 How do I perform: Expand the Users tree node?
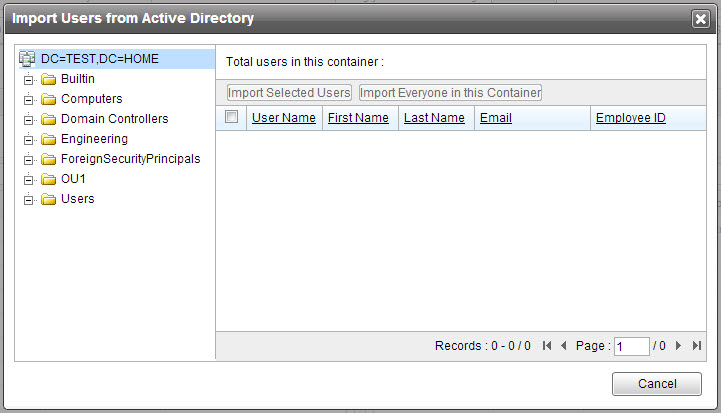click(30, 199)
